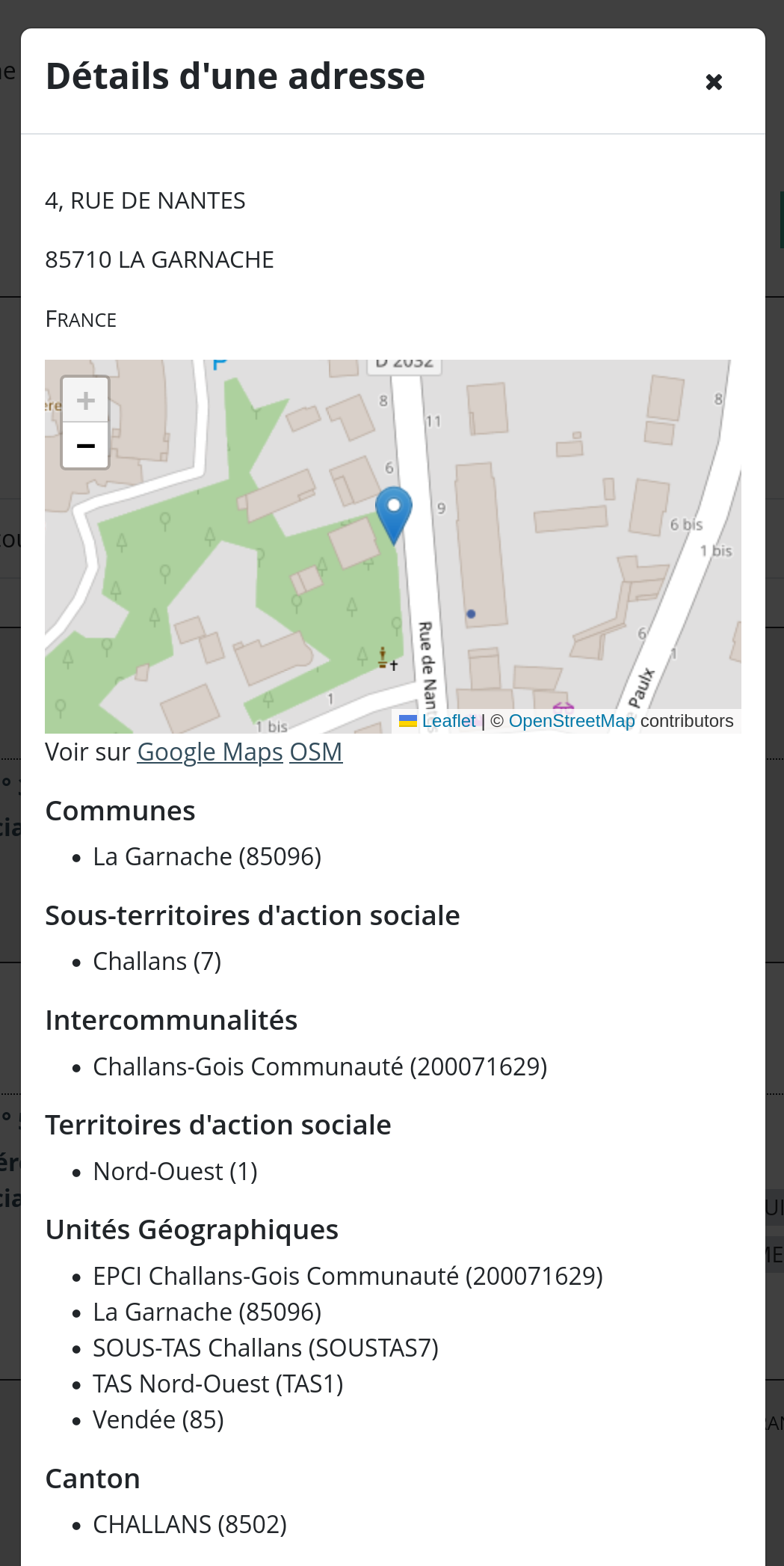Open the OpenStreetMap contributors link
Viewport: 784px width, 1566px height.
572,721
